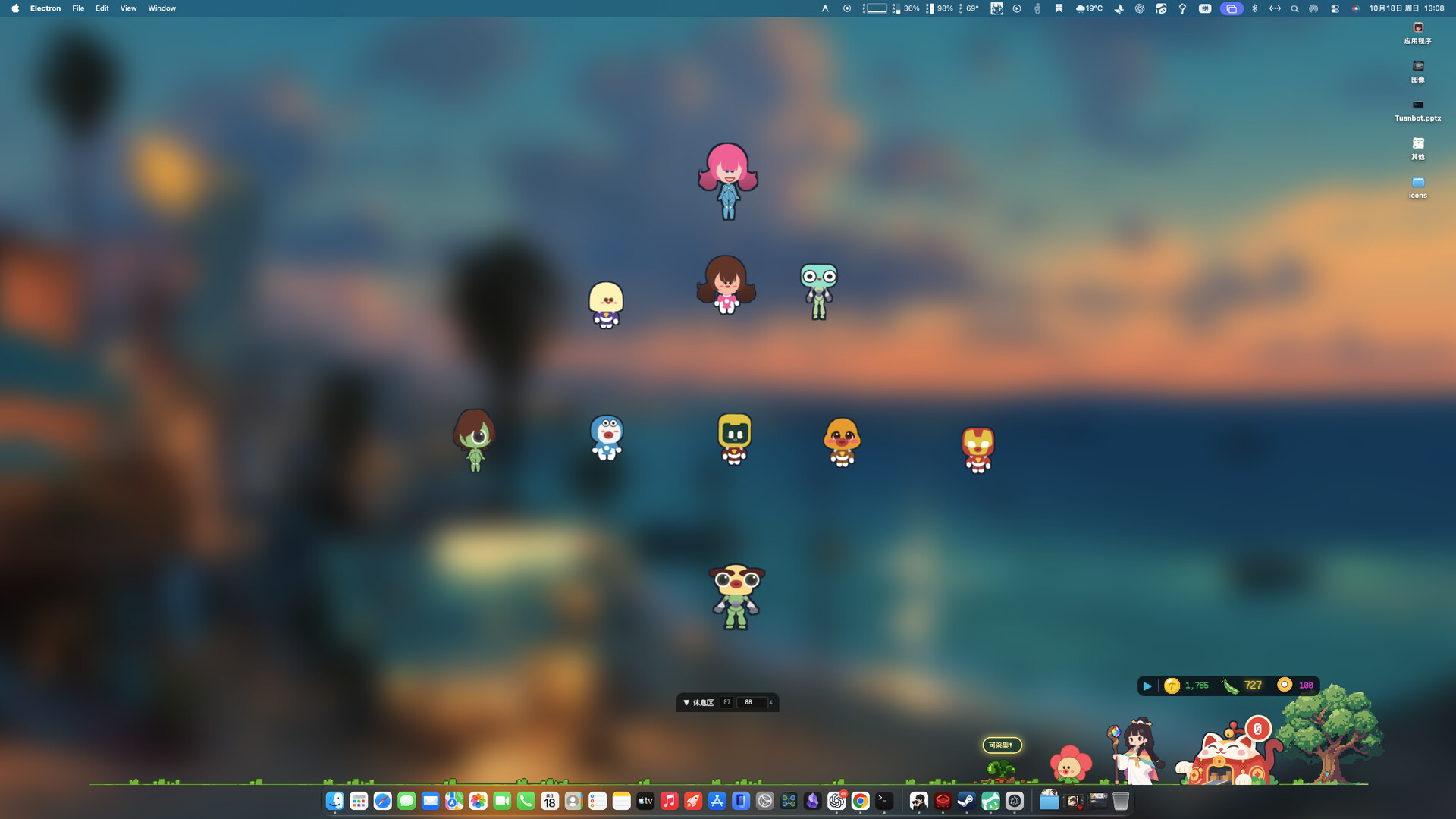Open the Electron app menu

(45, 8)
